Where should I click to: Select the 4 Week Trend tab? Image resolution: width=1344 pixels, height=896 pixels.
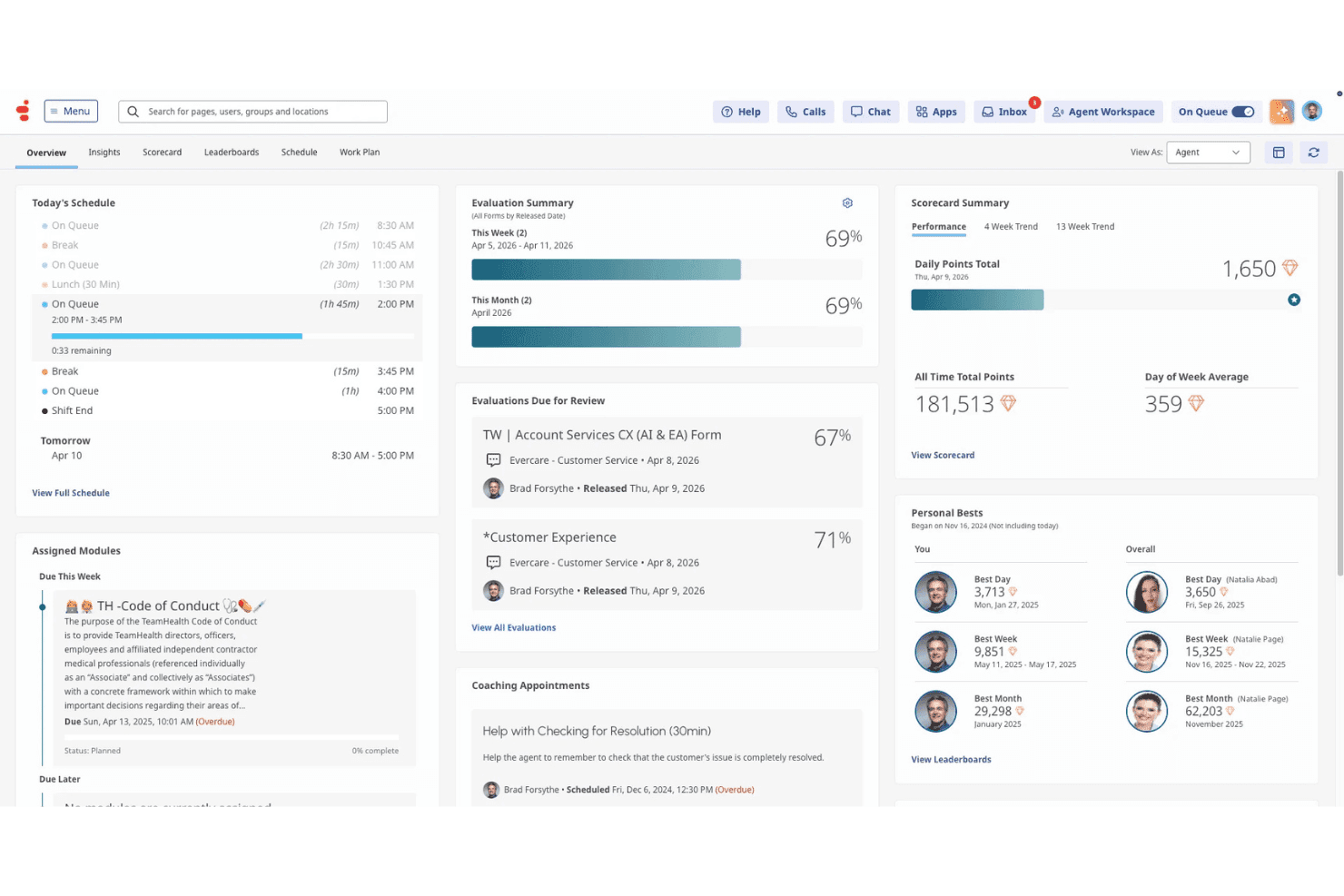click(x=1011, y=227)
